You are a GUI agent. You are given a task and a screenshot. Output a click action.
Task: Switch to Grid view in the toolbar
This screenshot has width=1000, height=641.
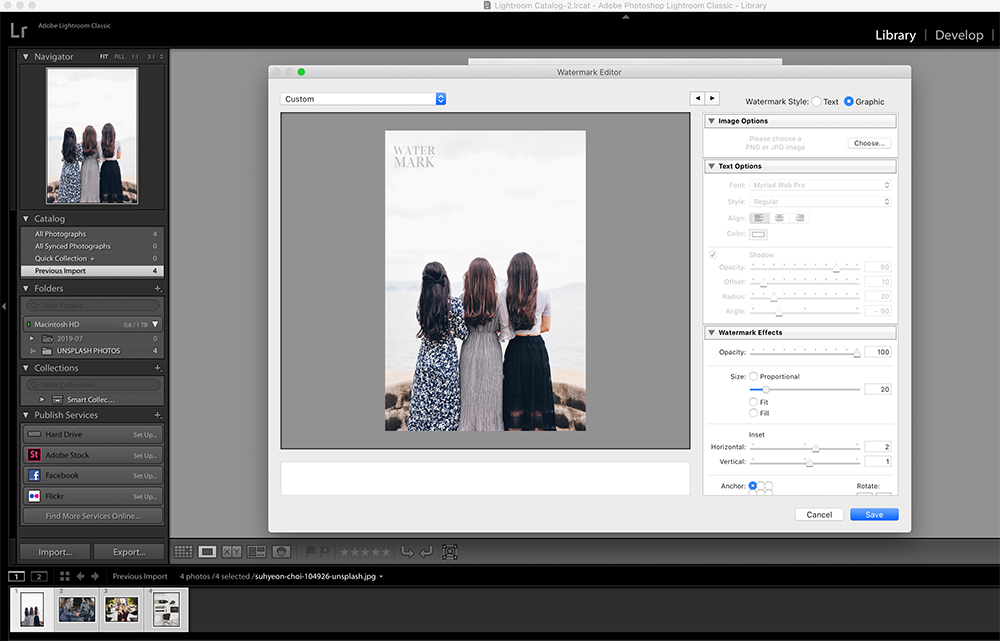tap(184, 551)
